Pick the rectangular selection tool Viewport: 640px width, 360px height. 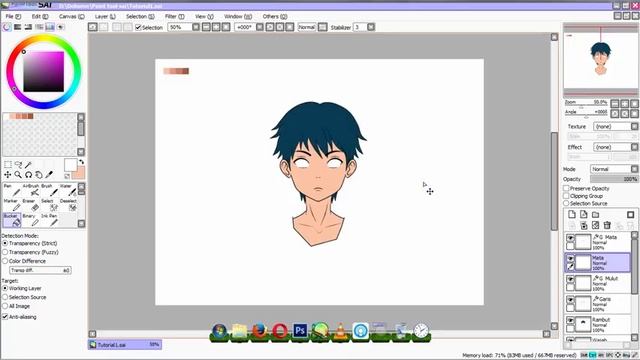click(x=8, y=164)
